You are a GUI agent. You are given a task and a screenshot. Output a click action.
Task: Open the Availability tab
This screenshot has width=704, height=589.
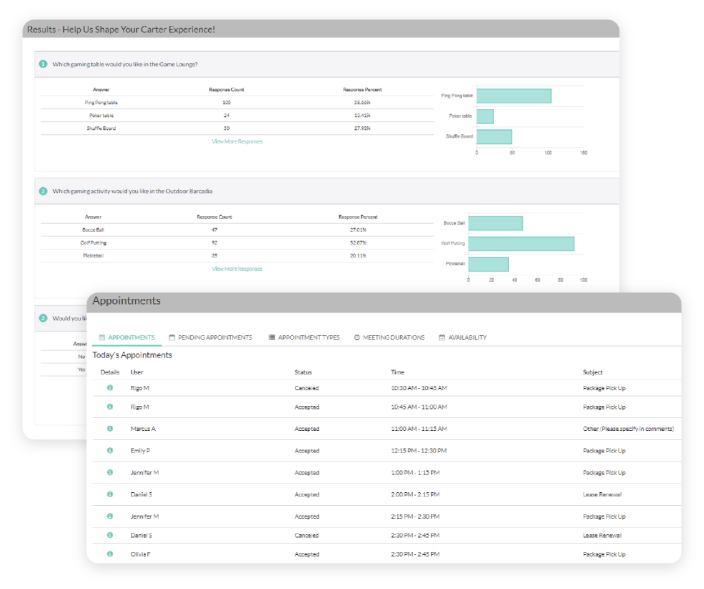(462, 337)
